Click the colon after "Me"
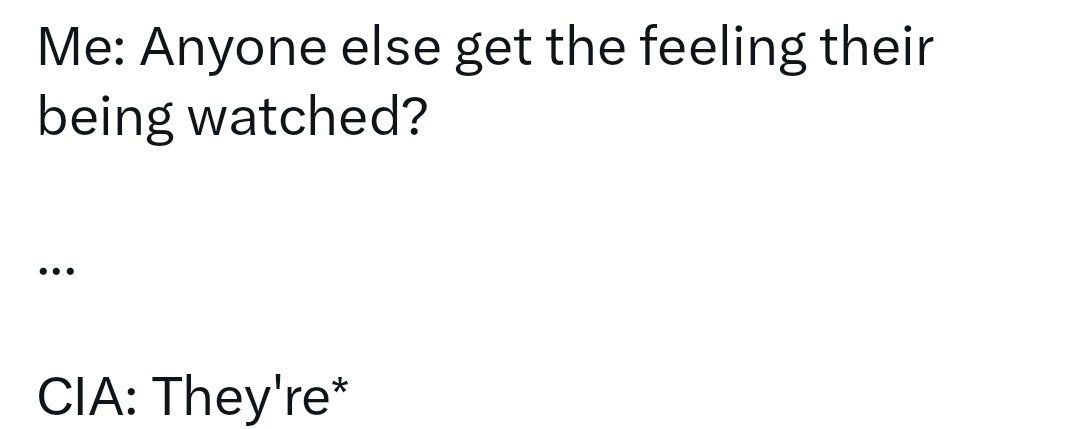The height and width of the screenshot is (429, 1080). pos(118,54)
